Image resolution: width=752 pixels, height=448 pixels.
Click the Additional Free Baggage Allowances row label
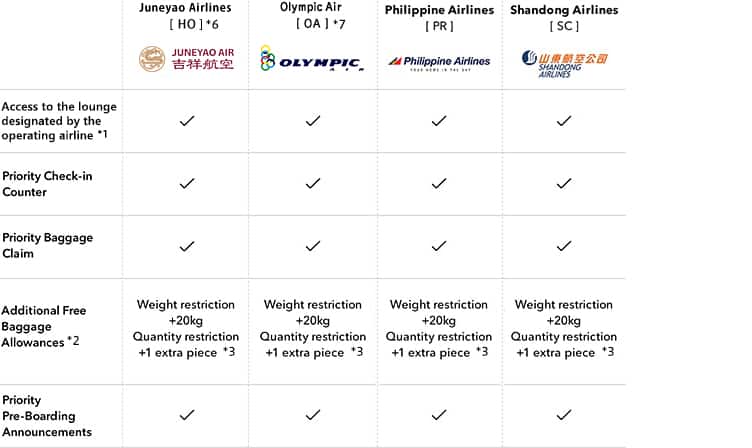(x=45, y=326)
